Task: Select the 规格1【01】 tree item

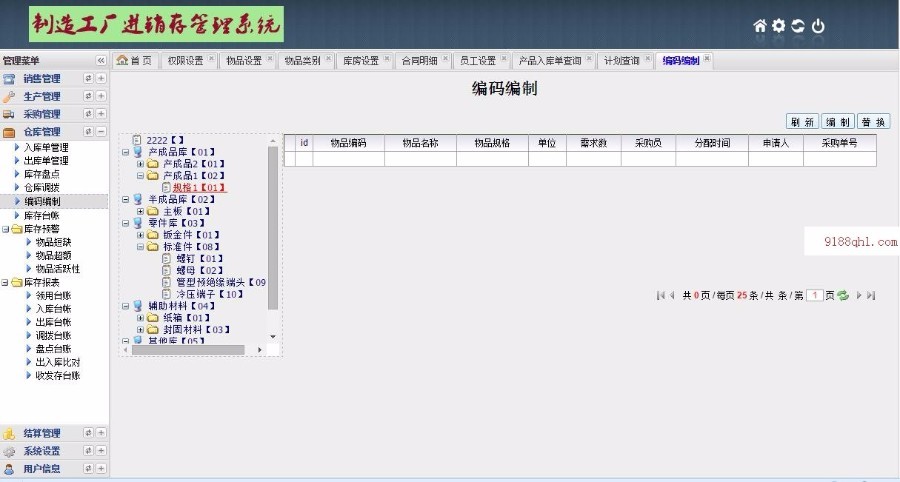Action: [x=200, y=188]
